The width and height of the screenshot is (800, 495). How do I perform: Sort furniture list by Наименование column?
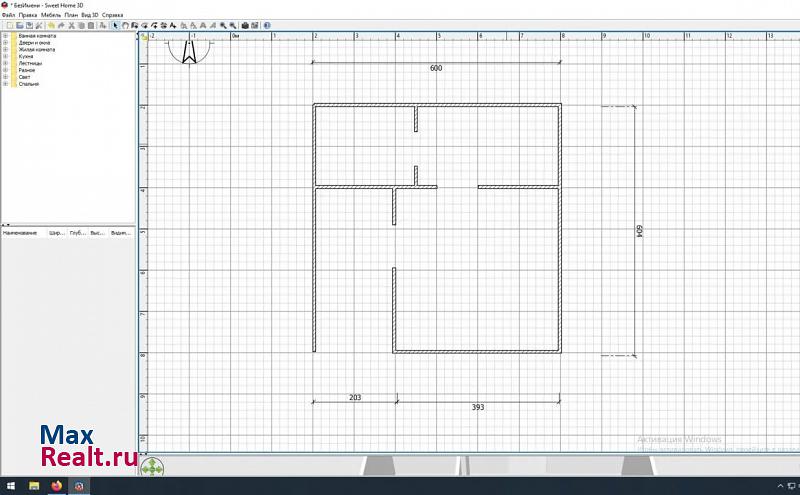click(20, 232)
